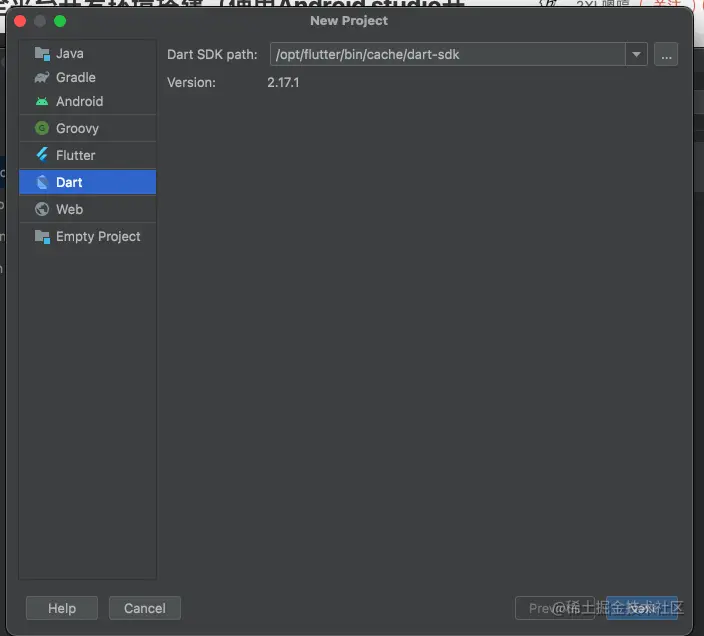Image resolution: width=704 pixels, height=636 pixels.
Task: Select Java in the project type list
Action: coord(88,54)
